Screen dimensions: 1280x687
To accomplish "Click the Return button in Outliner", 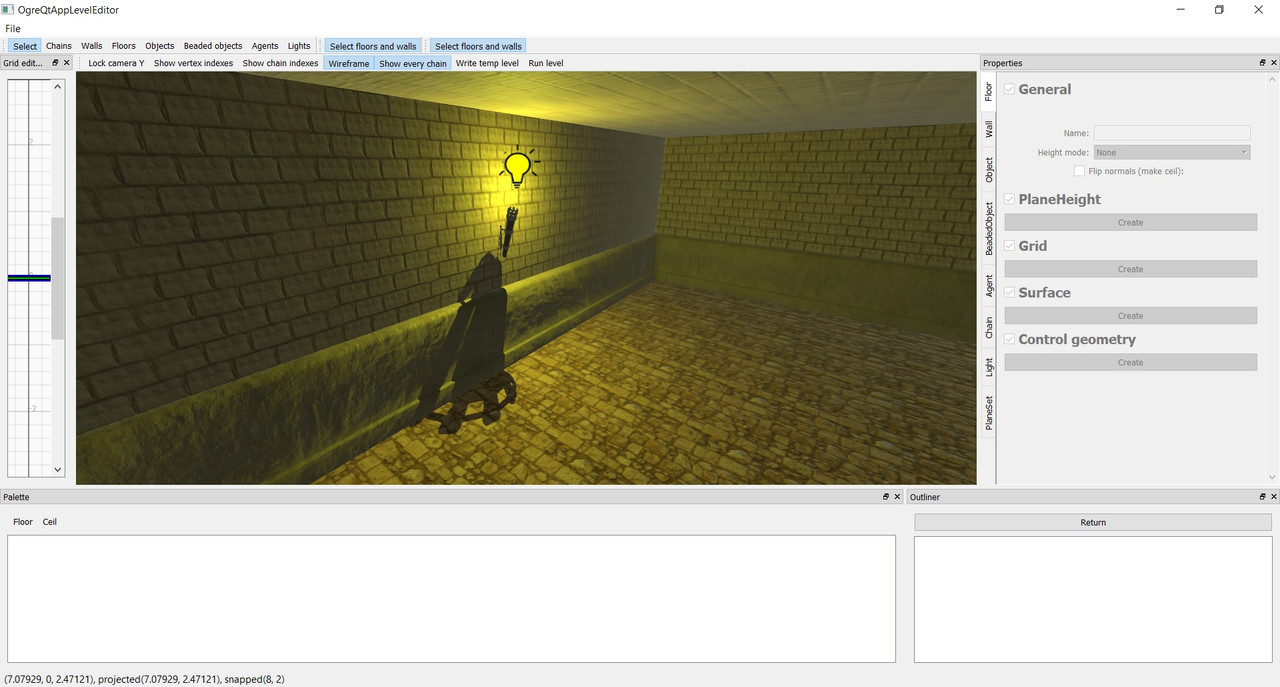I will 1093,522.
